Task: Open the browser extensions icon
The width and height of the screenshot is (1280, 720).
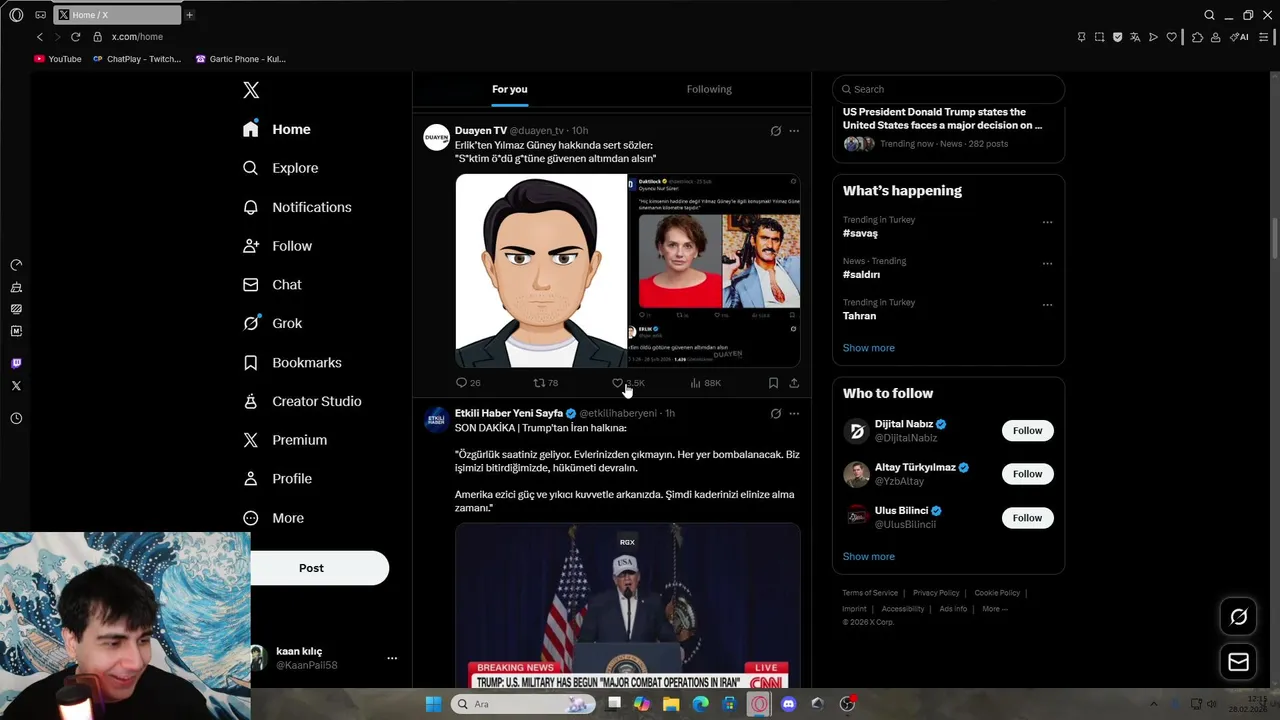Action: [x=1197, y=37]
